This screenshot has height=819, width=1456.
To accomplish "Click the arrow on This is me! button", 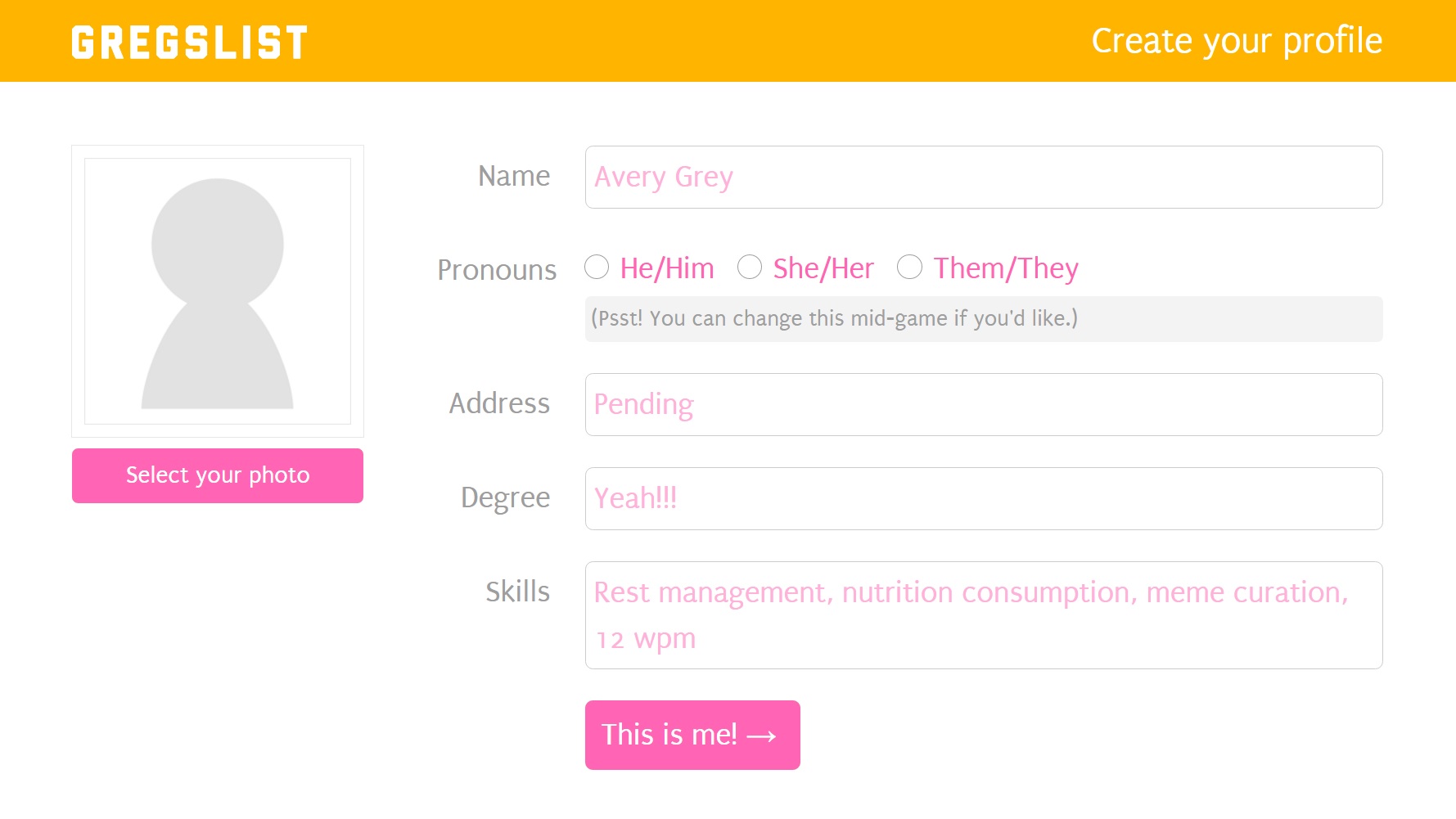I will (762, 736).
